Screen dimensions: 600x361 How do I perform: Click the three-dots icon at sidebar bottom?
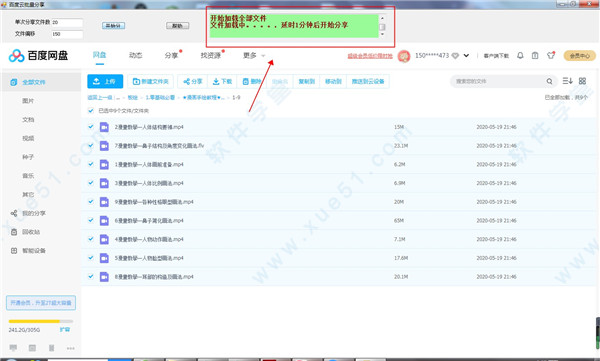pyautogui.click(x=70, y=348)
